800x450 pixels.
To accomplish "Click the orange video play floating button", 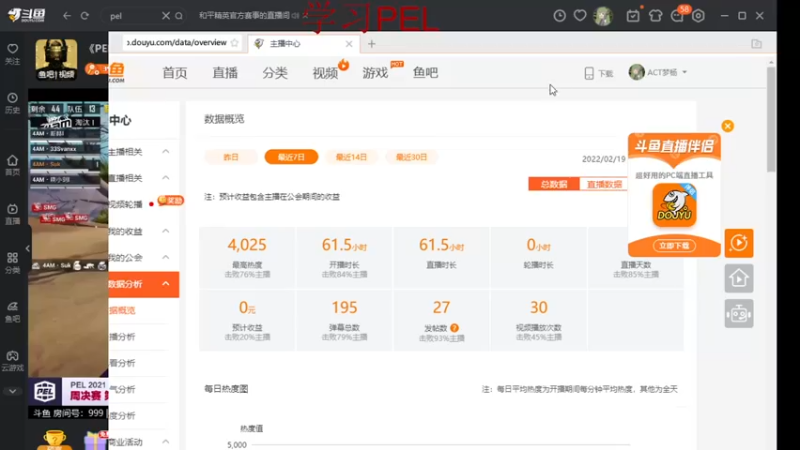I will pyautogui.click(x=739, y=243).
